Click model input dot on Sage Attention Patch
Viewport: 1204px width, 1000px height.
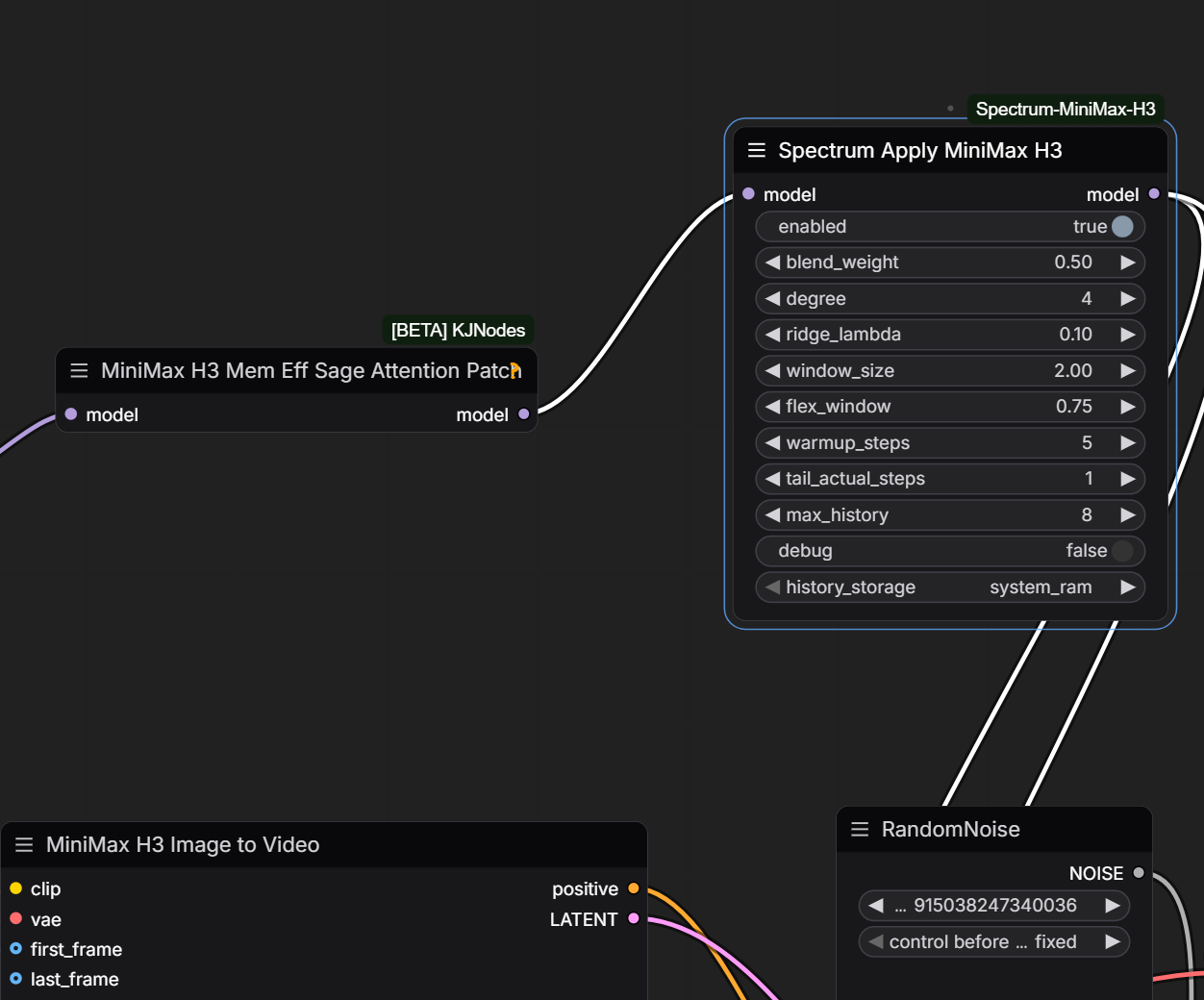tap(70, 414)
